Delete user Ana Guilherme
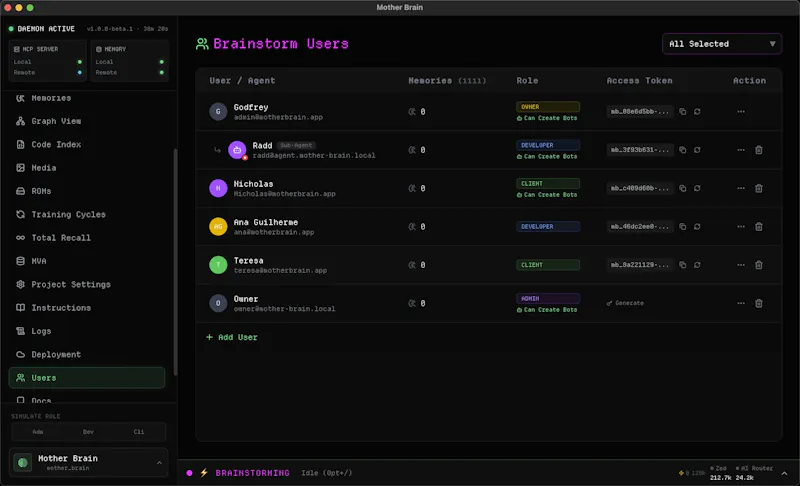The image size is (800, 486). pos(759,226)
